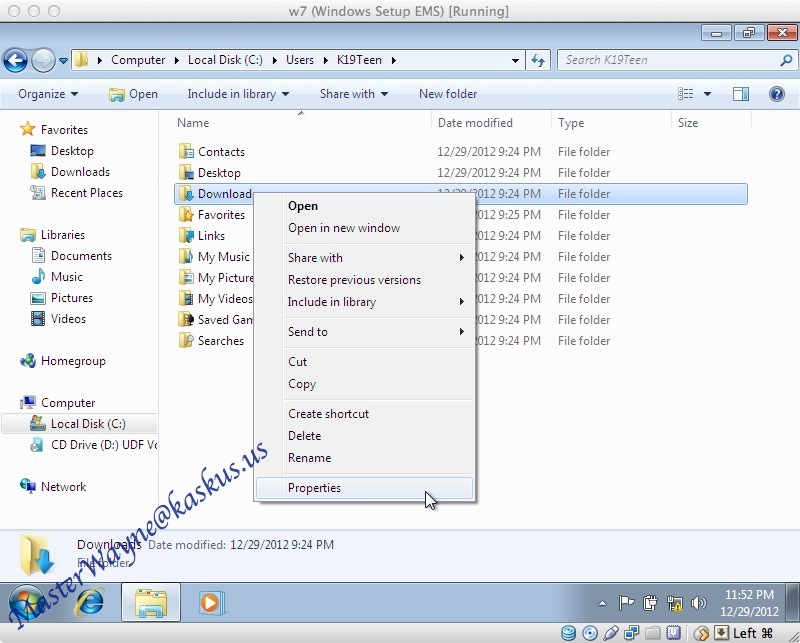Select Documents library in sidebar
The width and height of the screenshot is (800, 643).
click(71, 256)
